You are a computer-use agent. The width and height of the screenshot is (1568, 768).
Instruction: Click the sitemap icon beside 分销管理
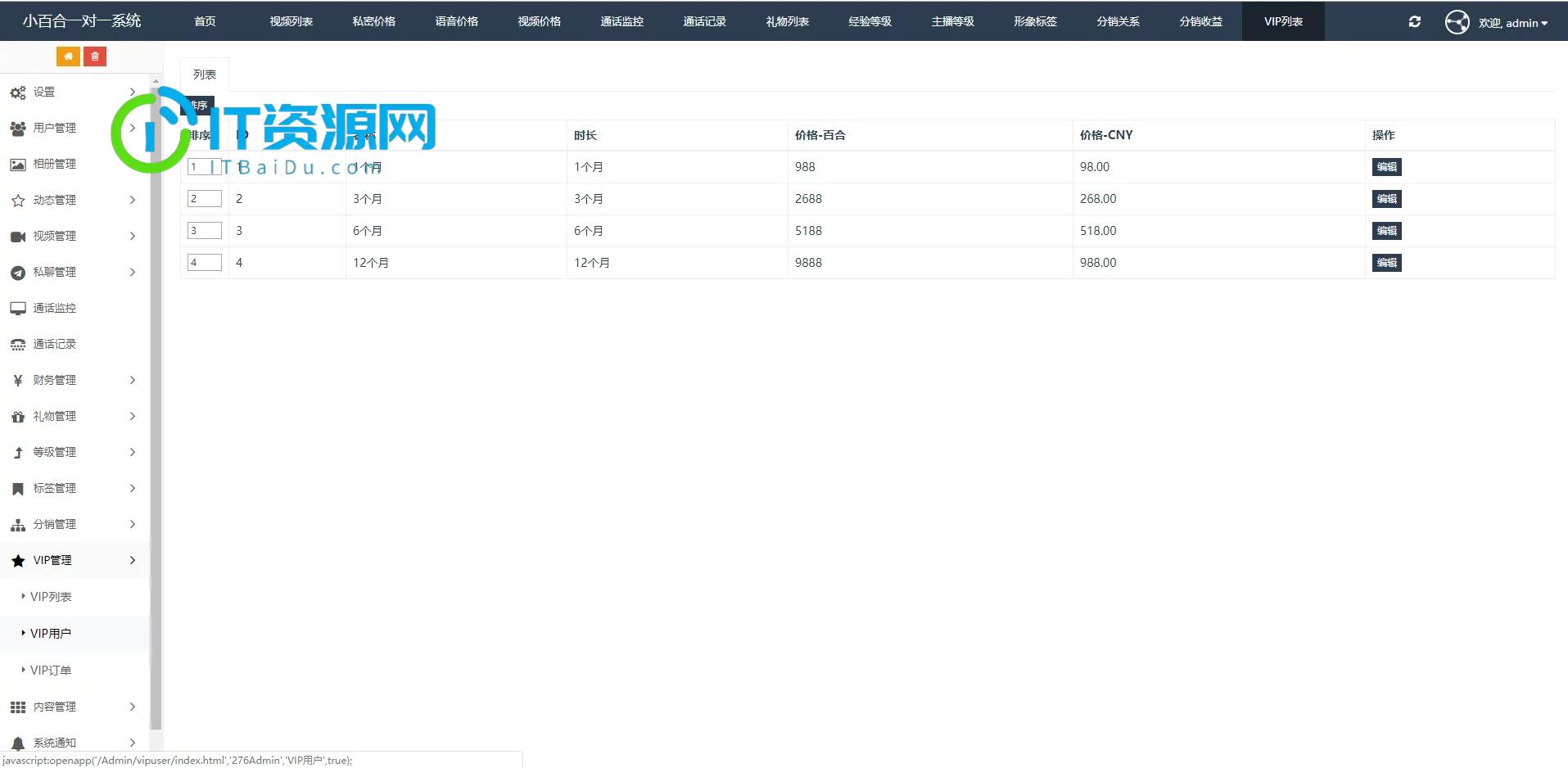[x=18, y=525]
